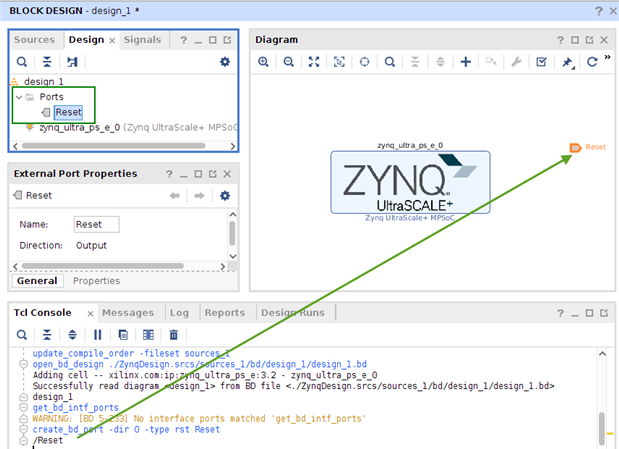The image size is (619, 449).
Task: Search in Tcl Console
Action: coord(22,335)
